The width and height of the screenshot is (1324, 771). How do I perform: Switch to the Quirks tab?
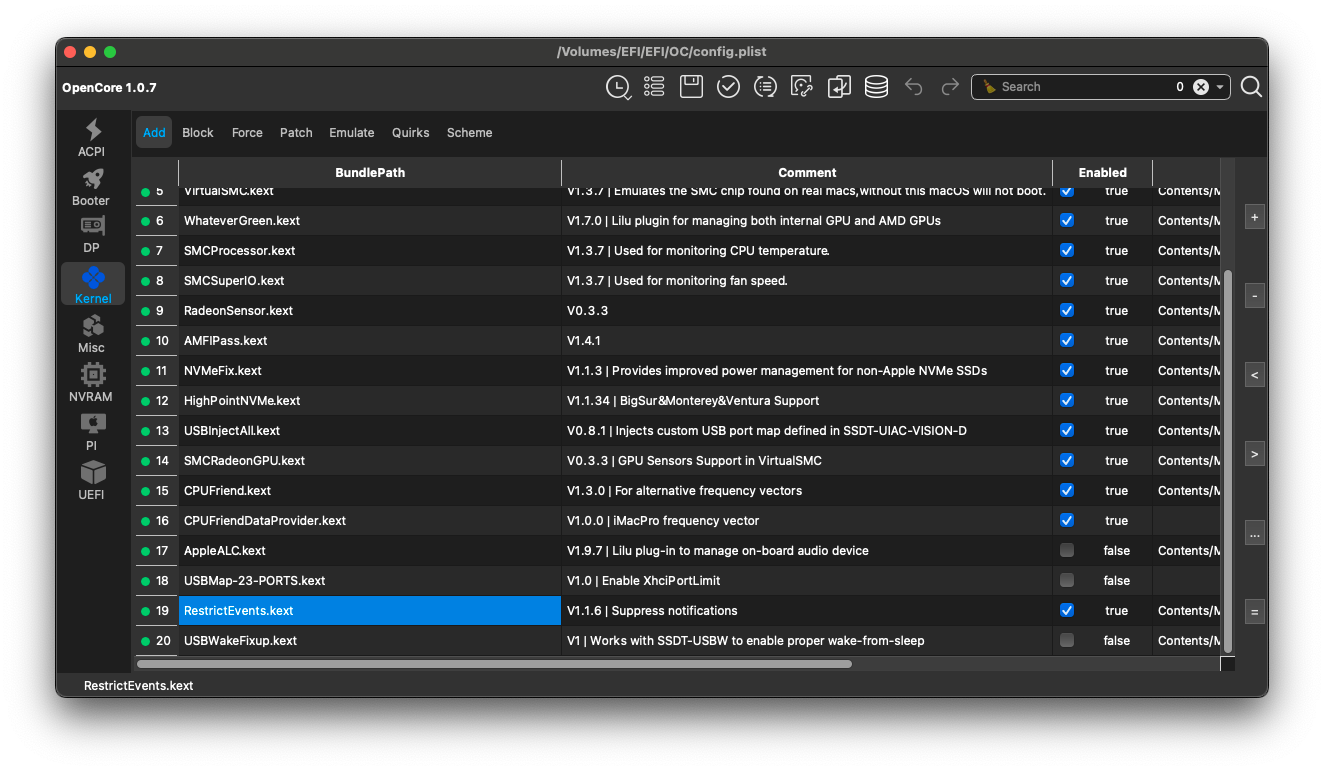click(410, 132)
